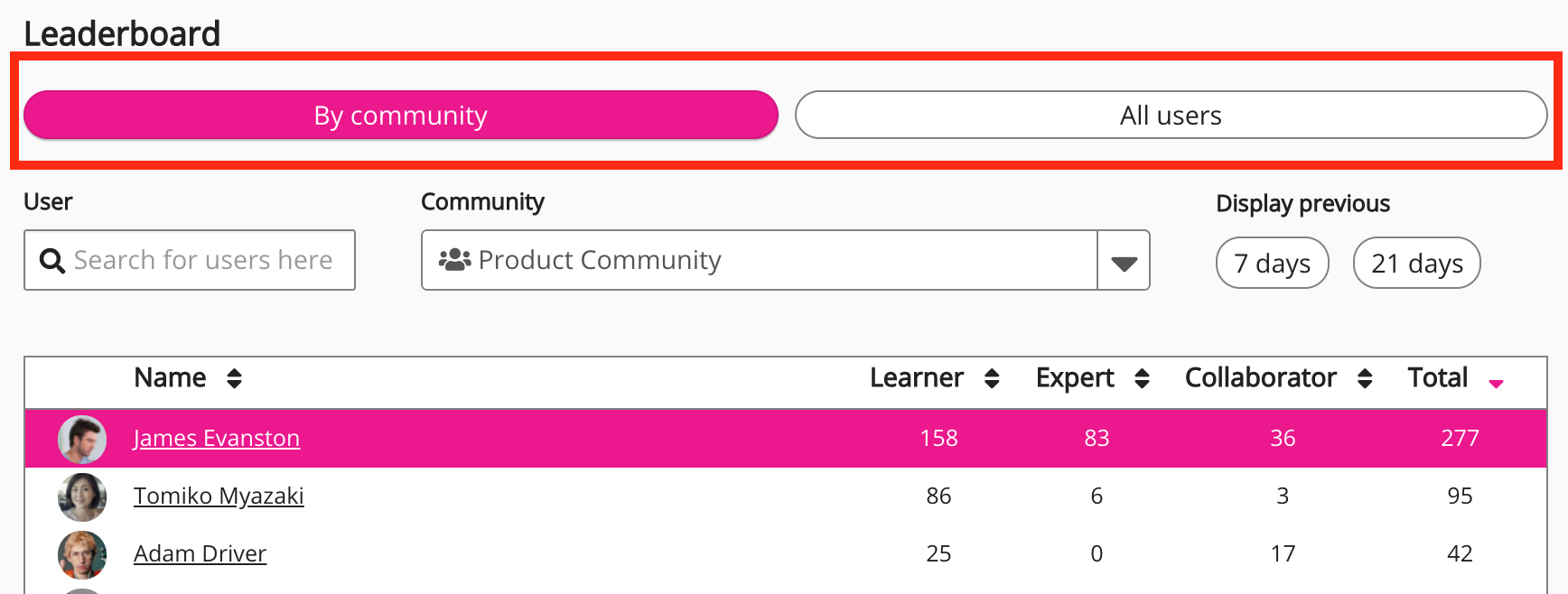Click James Evanston's avatar photo
The image size is (1568, 594).
[82, 439]
